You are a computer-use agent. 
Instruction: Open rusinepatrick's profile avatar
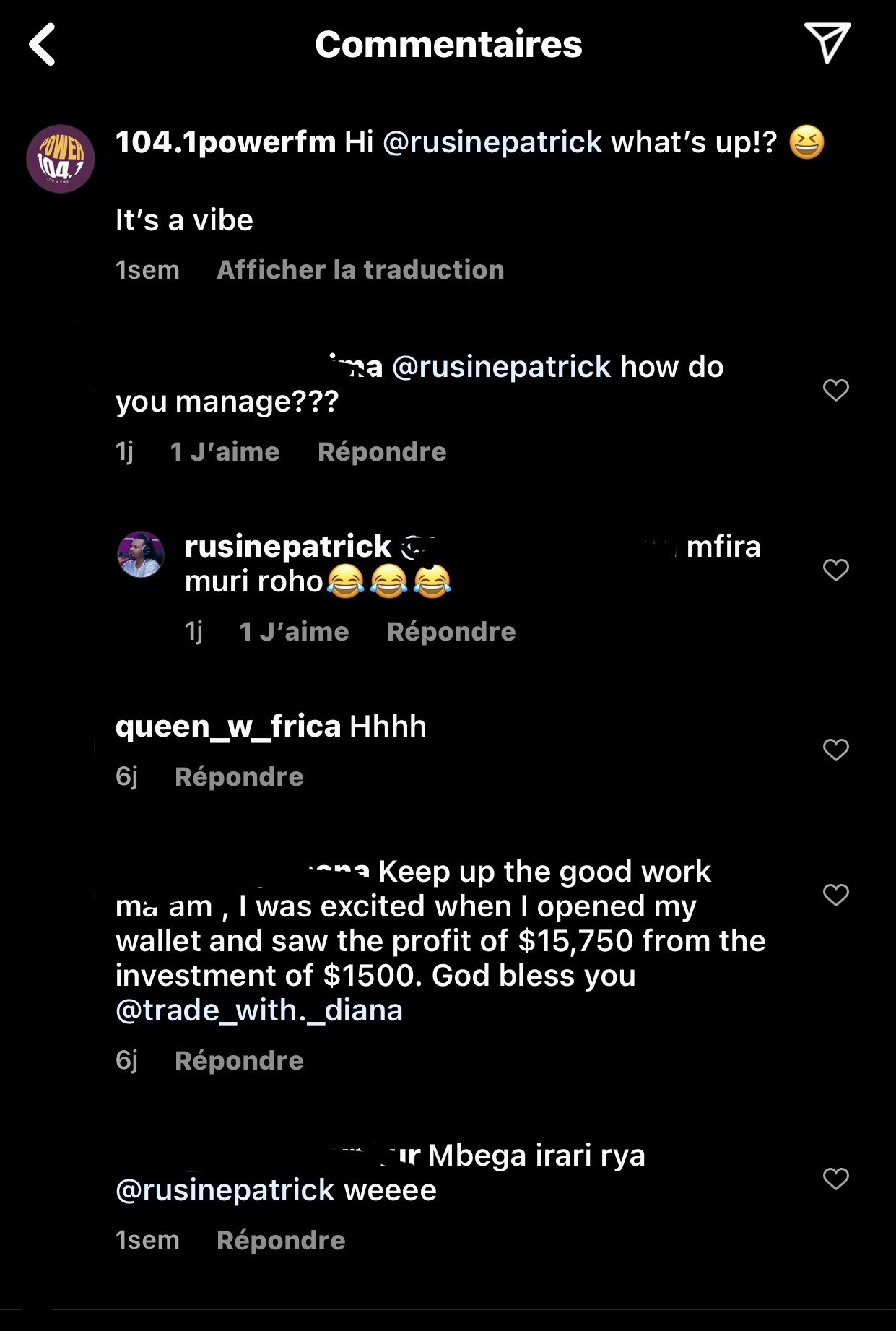pyautogui.click(x=141, y=555)
